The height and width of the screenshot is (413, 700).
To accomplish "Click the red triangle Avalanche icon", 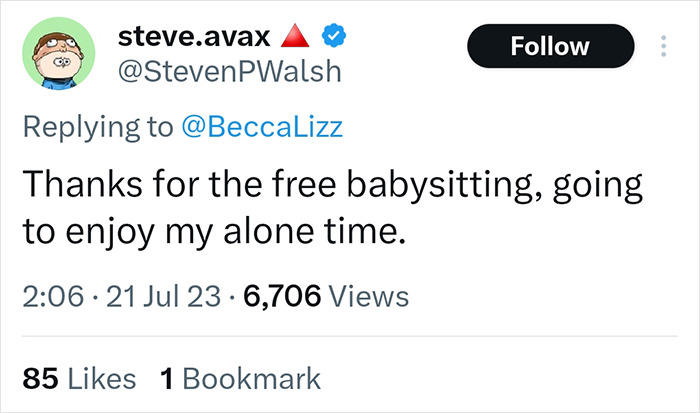I will pyautogui.click(x=292, y=37).
